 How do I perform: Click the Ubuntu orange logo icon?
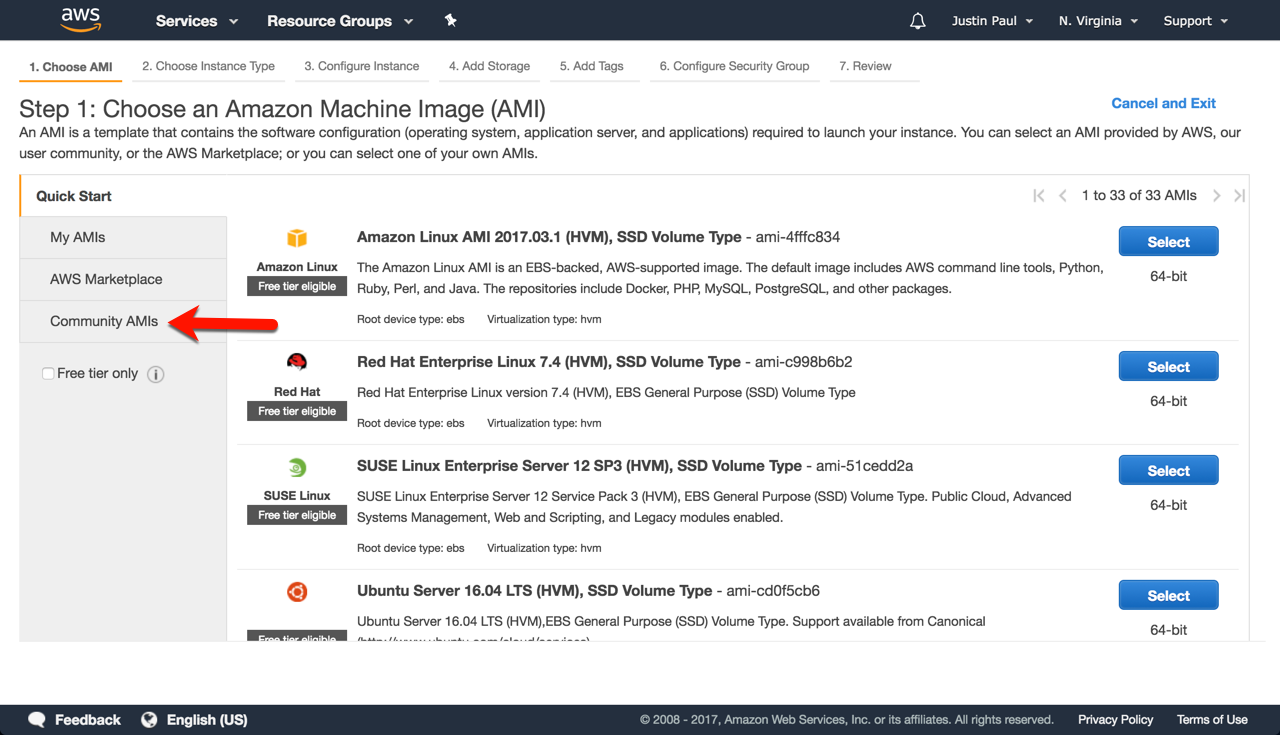297,592
